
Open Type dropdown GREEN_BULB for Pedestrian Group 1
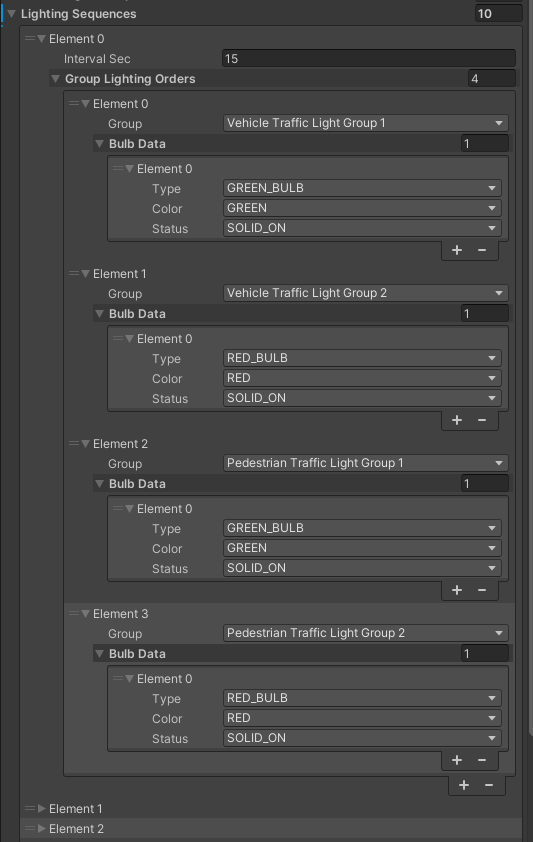pos(362,528)
